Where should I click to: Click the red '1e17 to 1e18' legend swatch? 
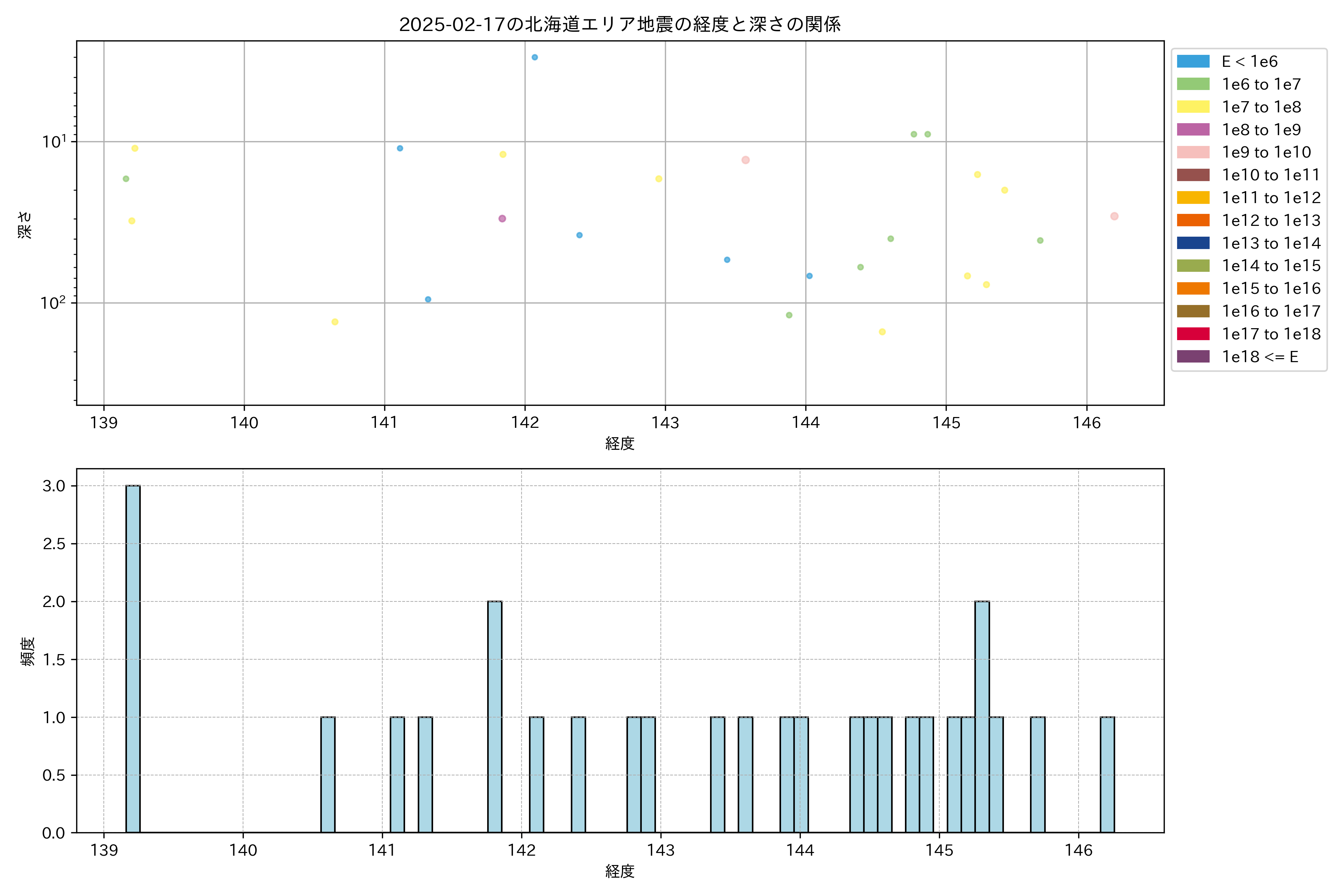pyautogui.click(x=1192, y=334)
